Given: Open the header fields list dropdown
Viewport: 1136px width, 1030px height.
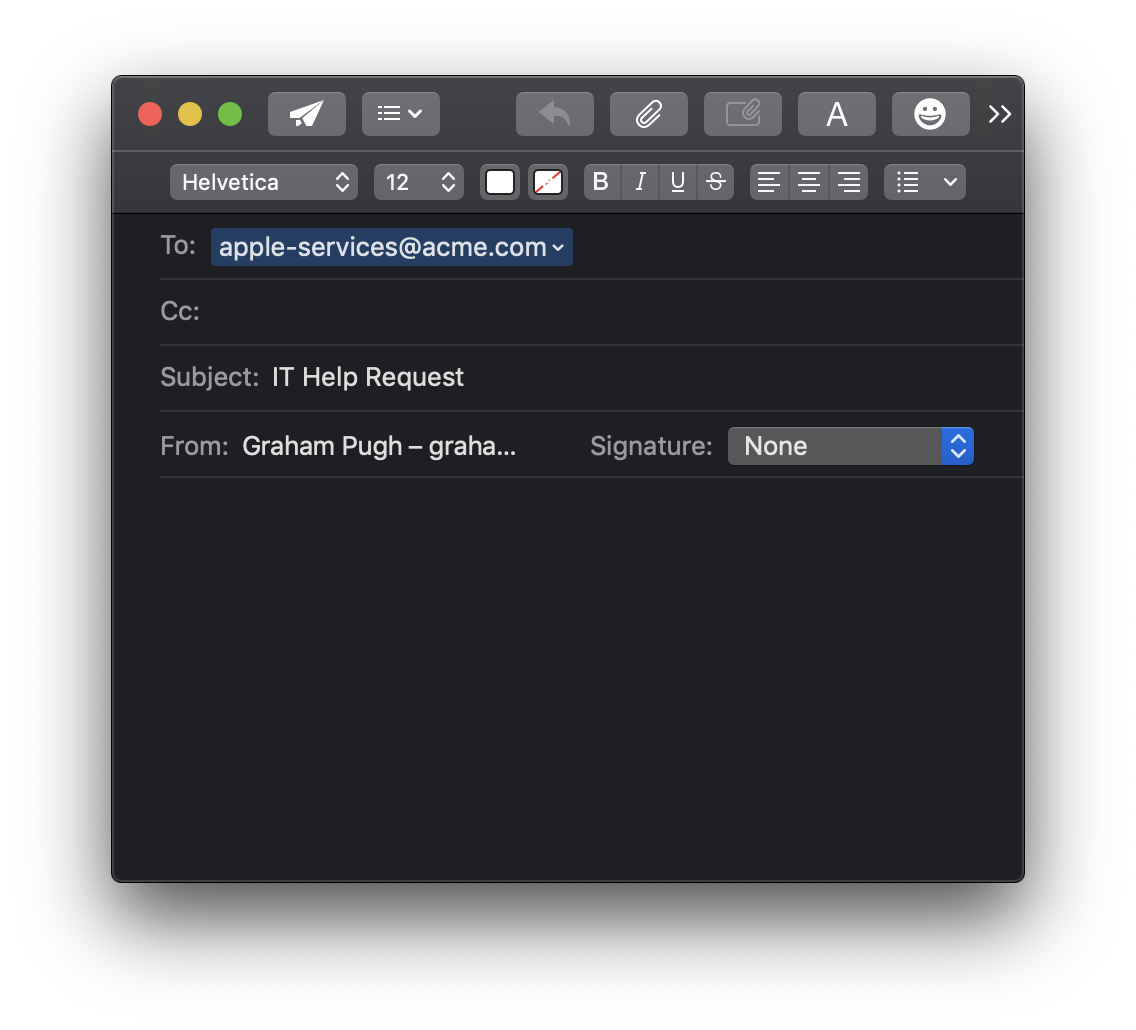Looking at the screenshot, I should [401, 114].
